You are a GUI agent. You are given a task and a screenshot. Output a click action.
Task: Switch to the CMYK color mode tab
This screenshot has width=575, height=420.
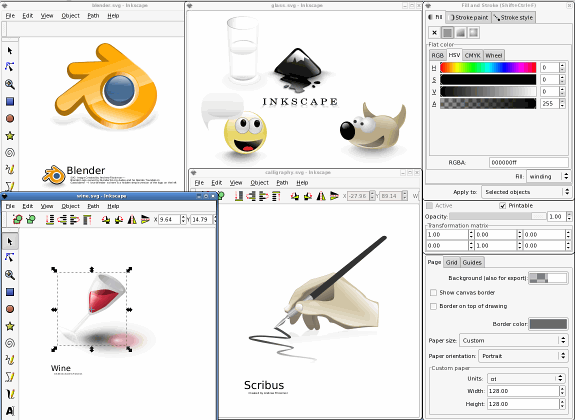click(472, 55)
